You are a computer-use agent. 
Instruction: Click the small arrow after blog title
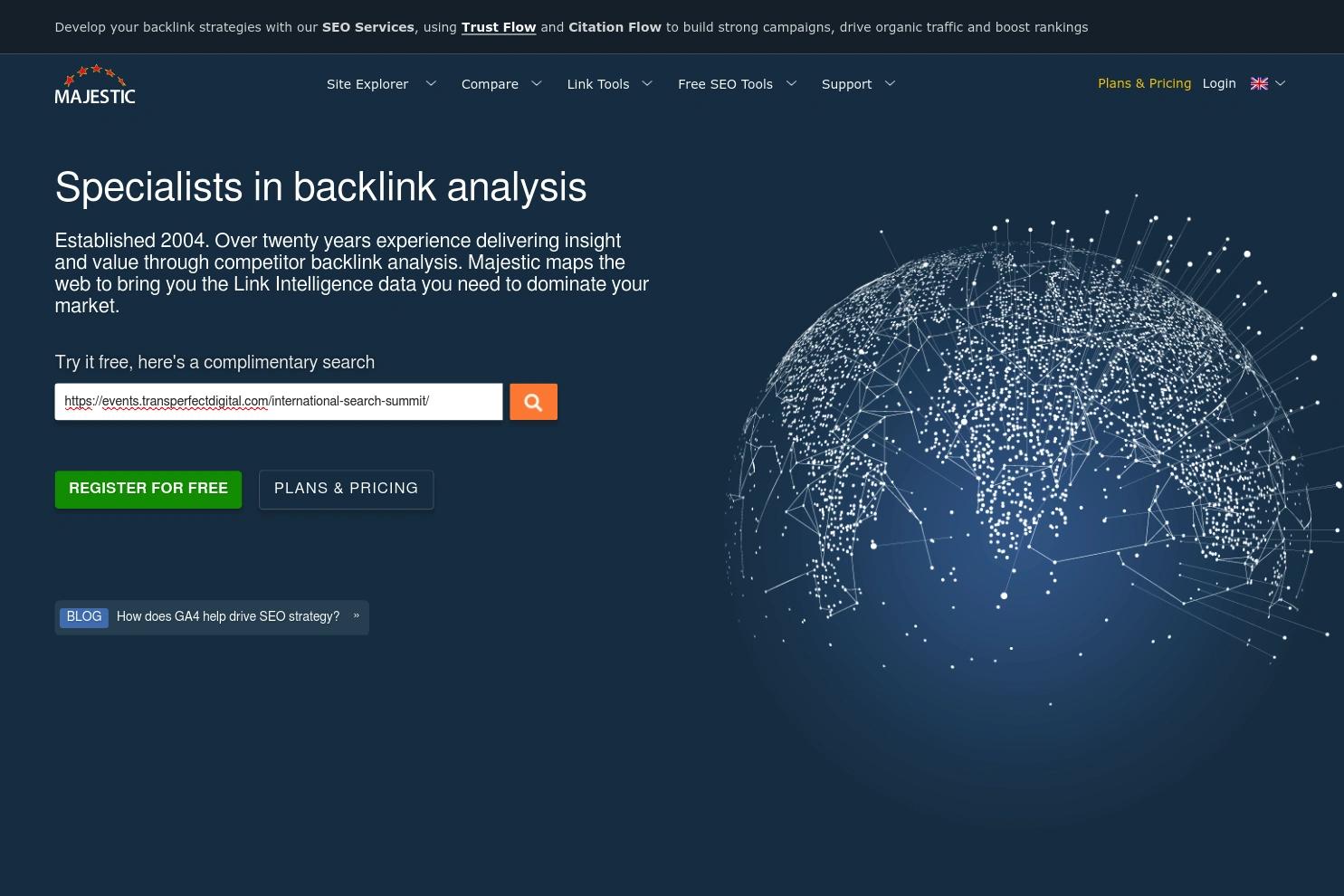tap(357, 615)
